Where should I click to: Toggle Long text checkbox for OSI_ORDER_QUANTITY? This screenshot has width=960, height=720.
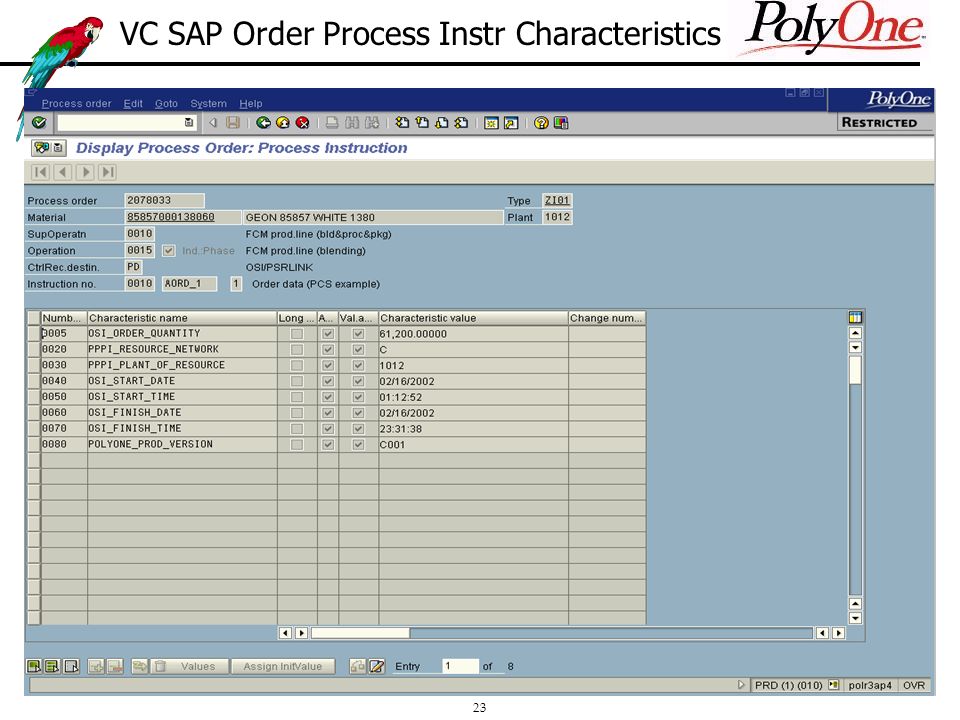coord(297,334)
